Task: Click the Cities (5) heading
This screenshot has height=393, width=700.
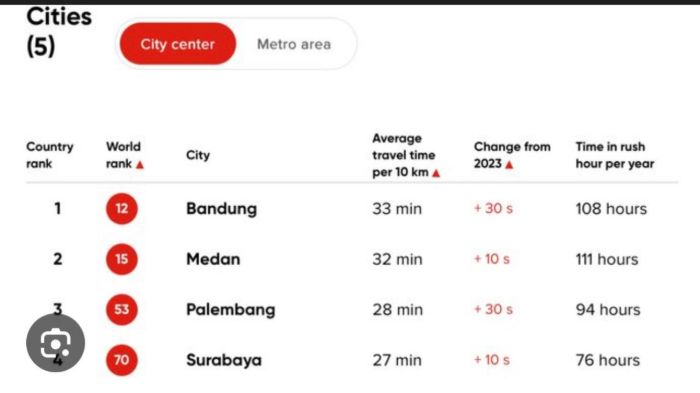Action: point(59,31)
